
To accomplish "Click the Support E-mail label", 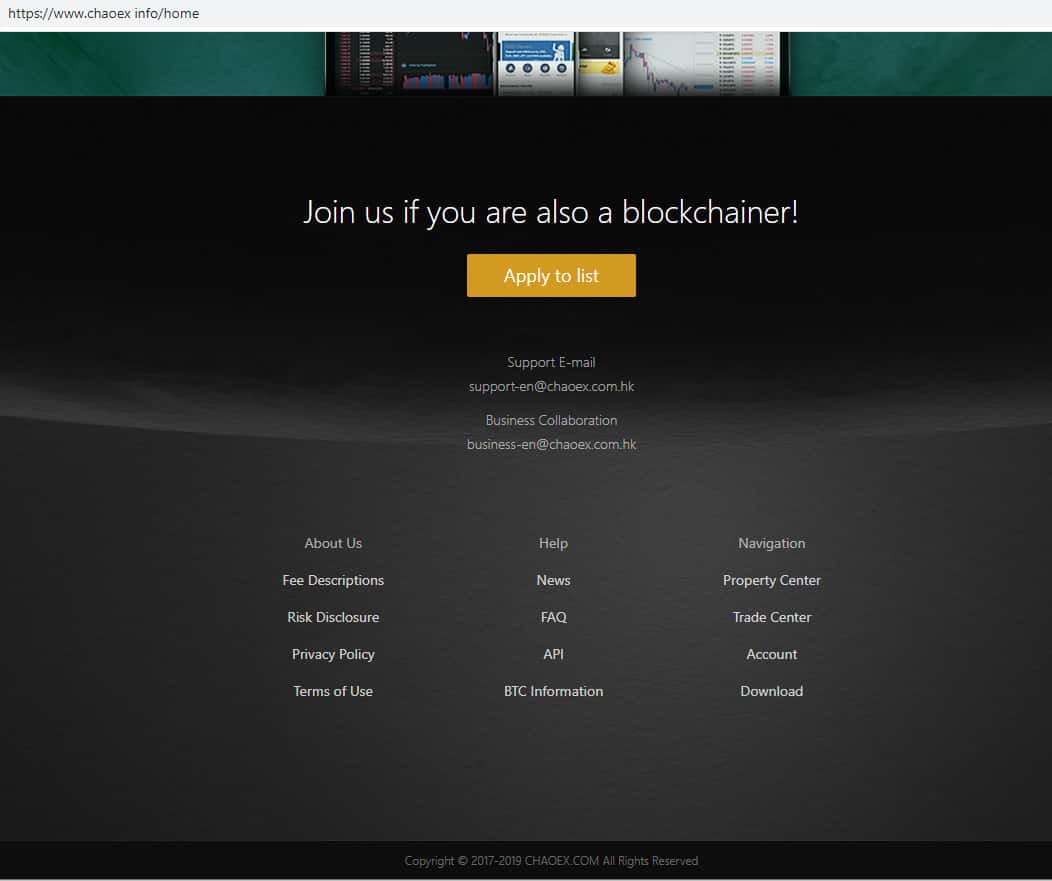I will point(551,362).
